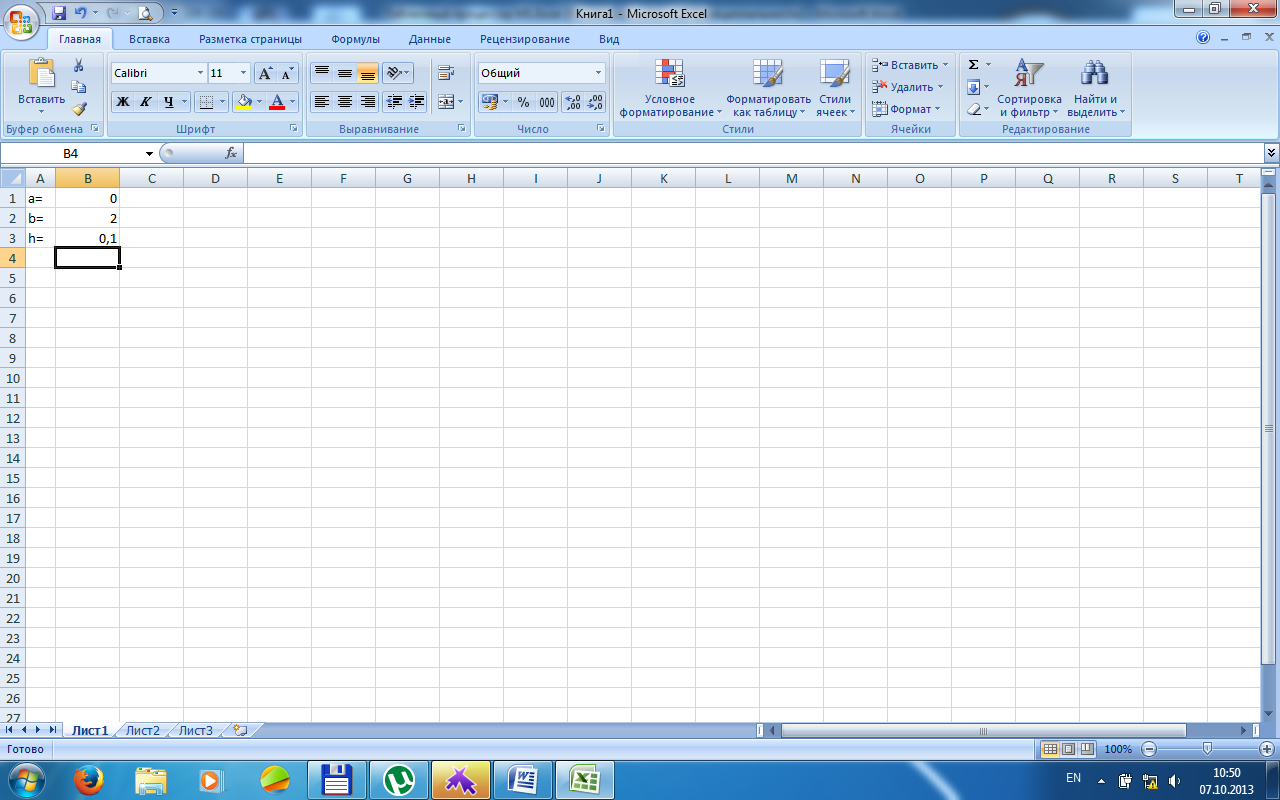Toggle italic (К) formatting
1280x800 pixels.
[145, 102]
